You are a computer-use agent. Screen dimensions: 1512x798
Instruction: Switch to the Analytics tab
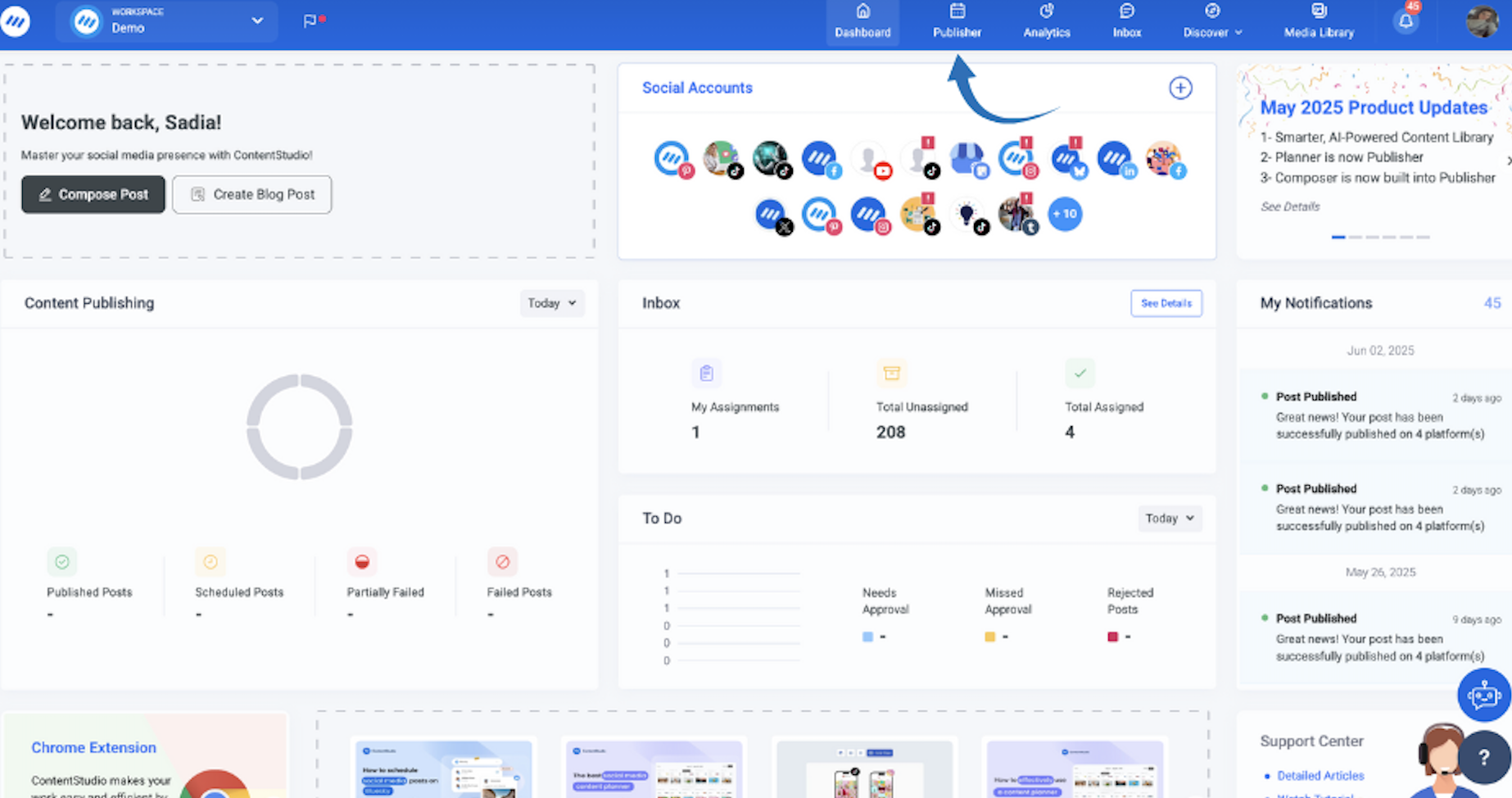coord(1047,22)
